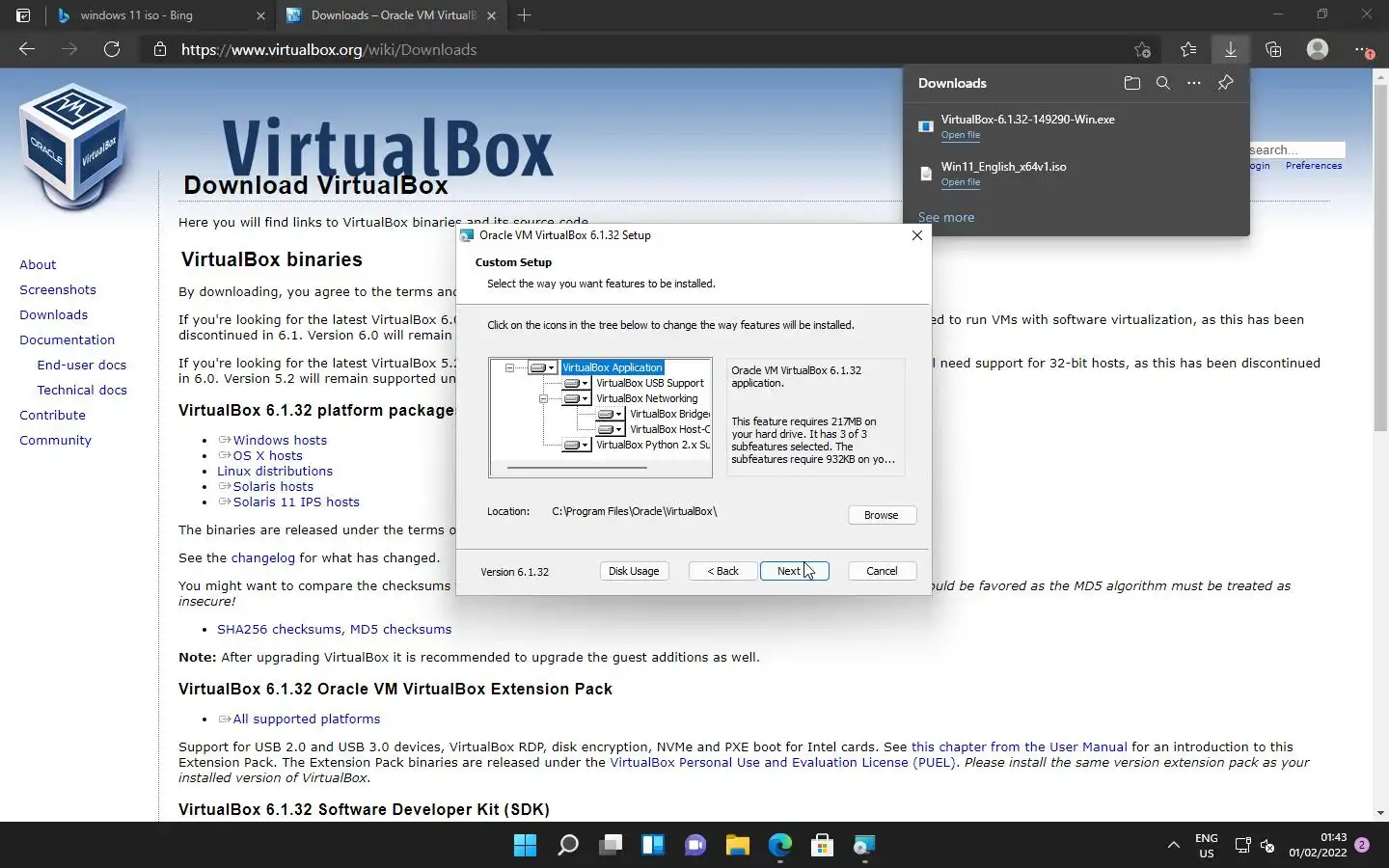Screen dimensions: 1389x868
Task: Click the Downloads toolbar icon
Action: tap(1231, 49)
